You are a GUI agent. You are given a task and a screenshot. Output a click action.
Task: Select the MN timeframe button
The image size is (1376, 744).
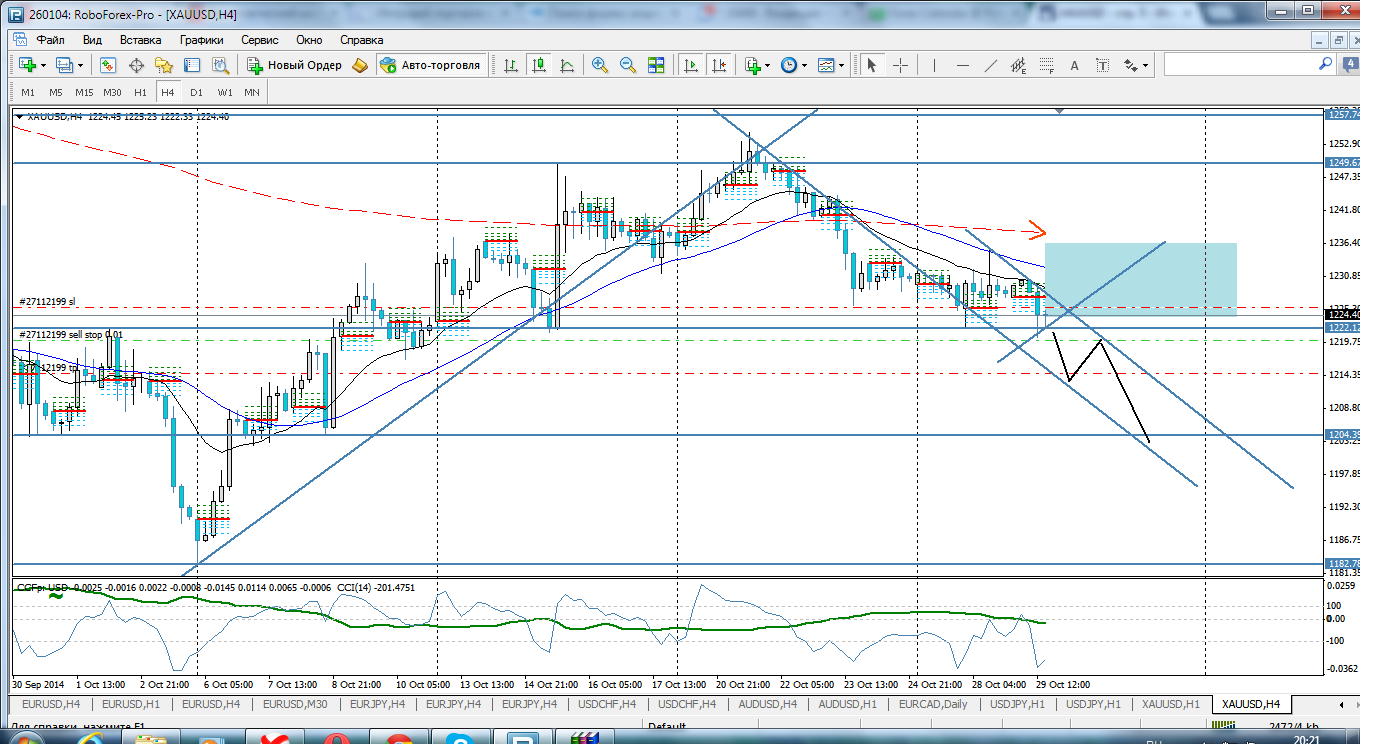pyautogui.click(x=252, y=92)
